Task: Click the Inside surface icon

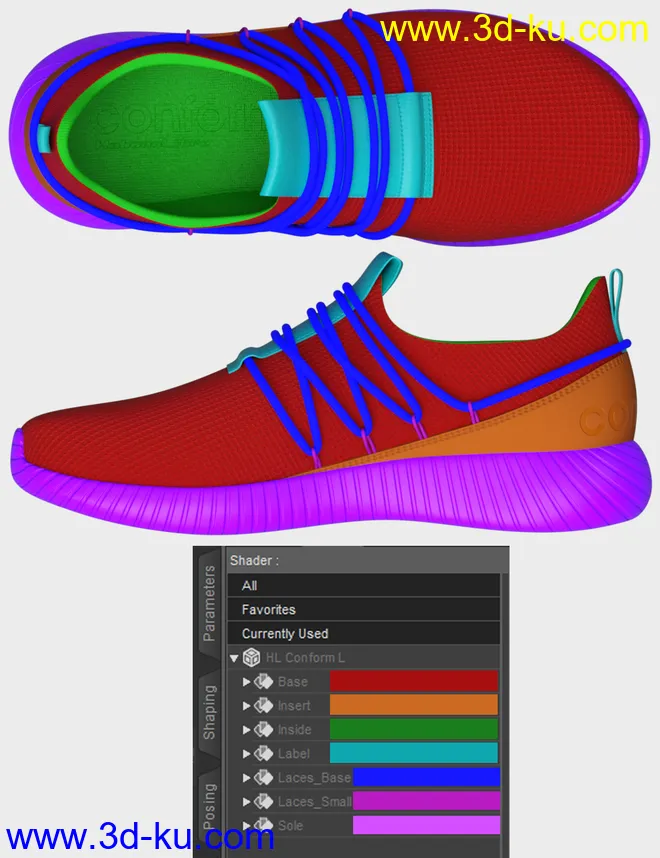Action: tap(264, 730)
